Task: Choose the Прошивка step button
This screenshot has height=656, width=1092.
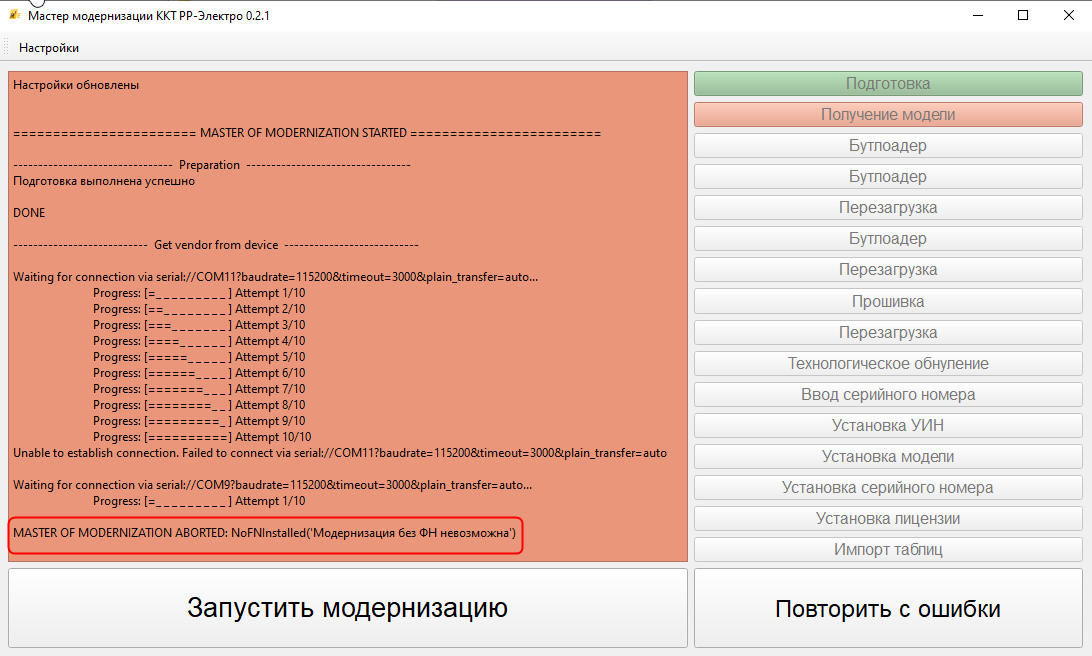Action: (x=888, y=301)
